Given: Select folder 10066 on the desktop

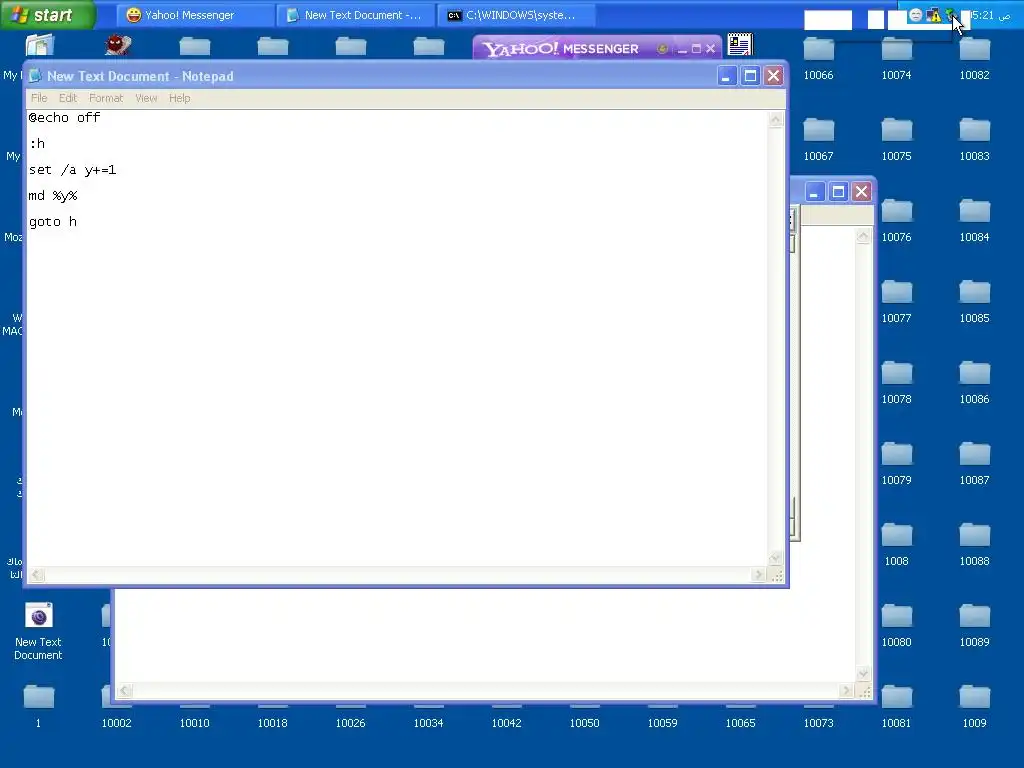Looking at the screenshot, I should coord(818,59).
